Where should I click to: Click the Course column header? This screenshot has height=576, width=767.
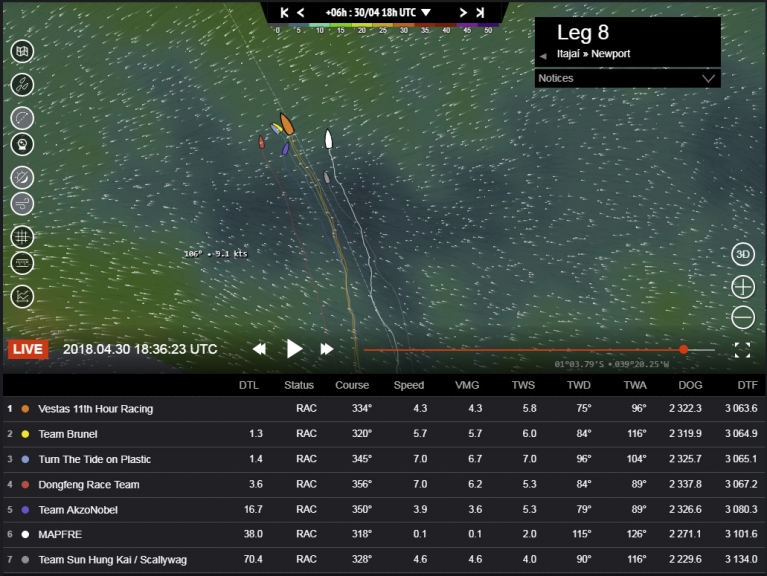(352, 385)
